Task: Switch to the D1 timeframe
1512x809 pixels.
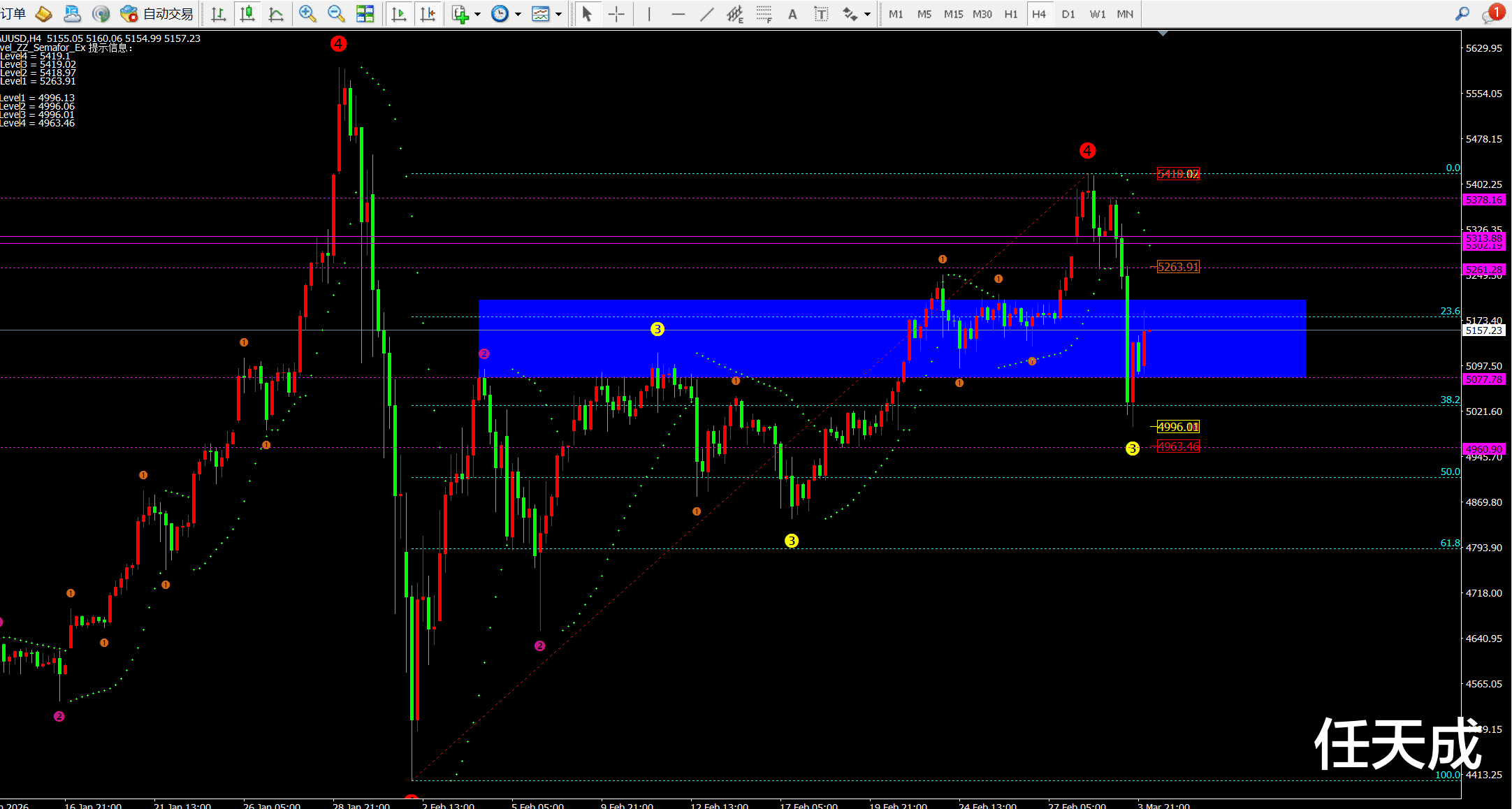Action: [1068, 14]
